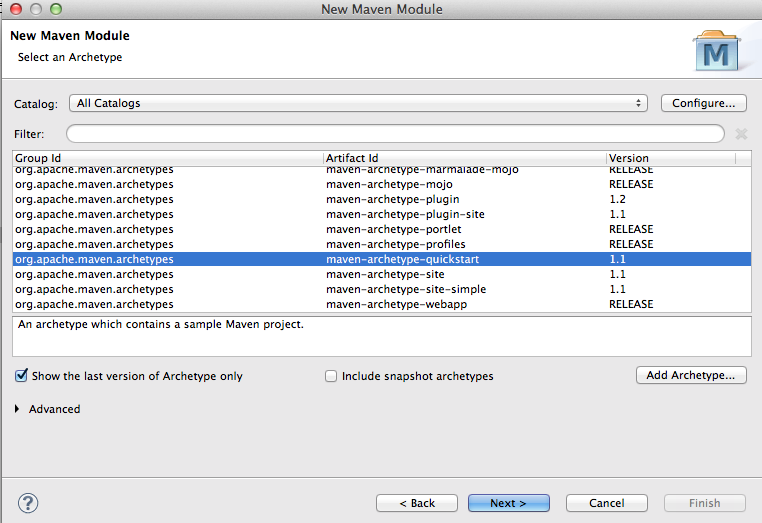Screen dimensions: 762x523
Task: Select the maven-archetype-site-simple row
Action: point(382,289)
